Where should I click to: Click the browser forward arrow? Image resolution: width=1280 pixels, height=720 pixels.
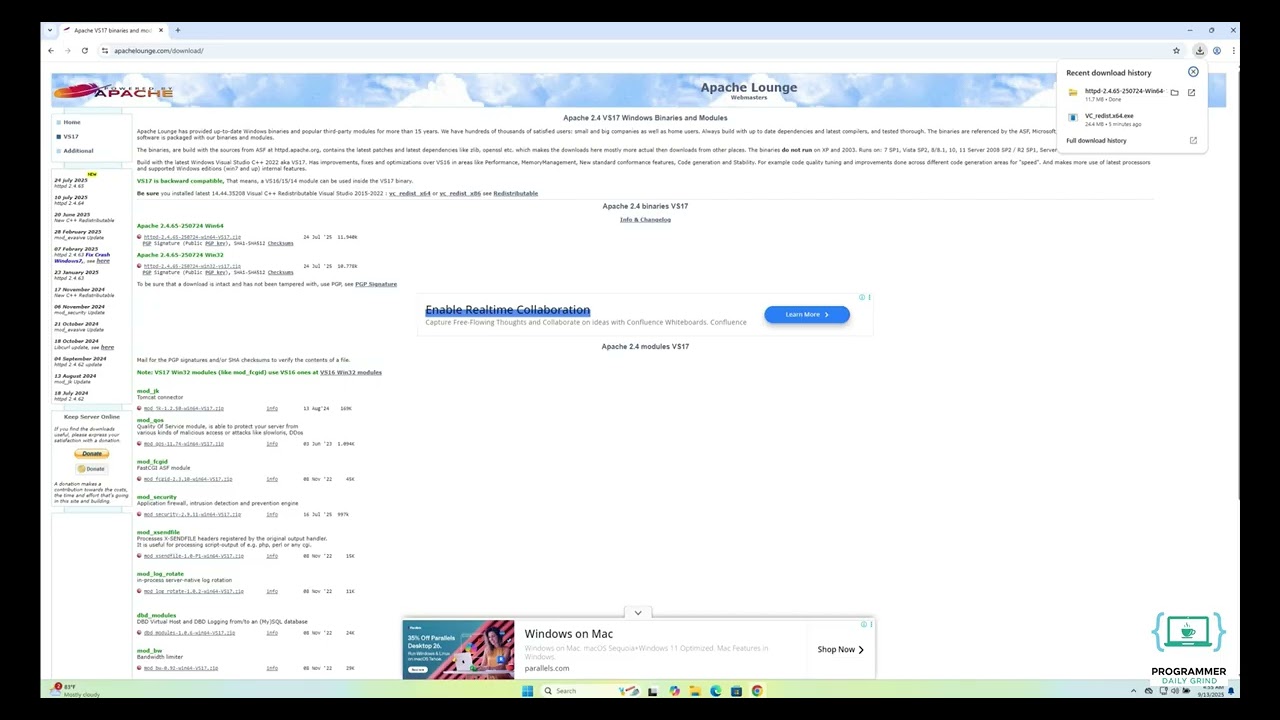click(x=68, y=51)
